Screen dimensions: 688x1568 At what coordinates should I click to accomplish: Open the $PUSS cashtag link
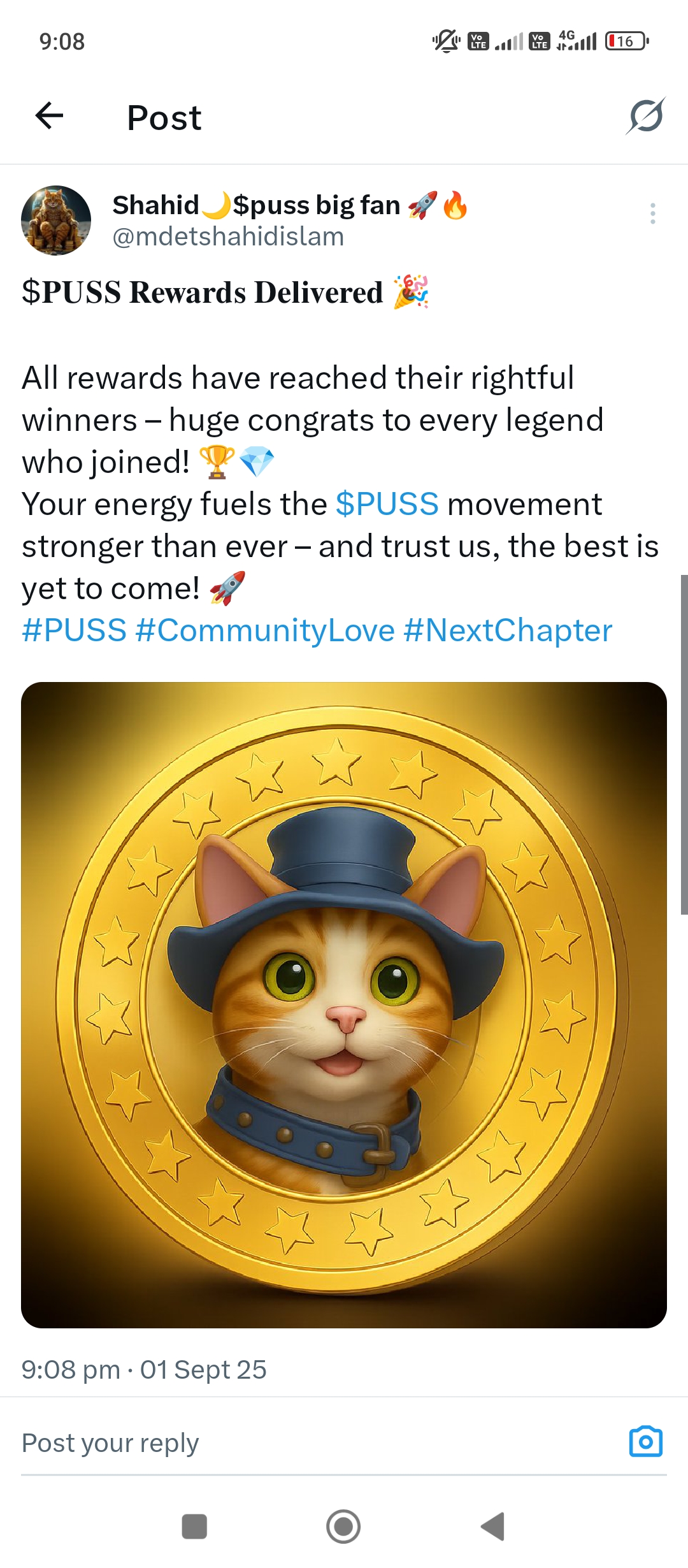pyautogui.click(x=387, y=504)
